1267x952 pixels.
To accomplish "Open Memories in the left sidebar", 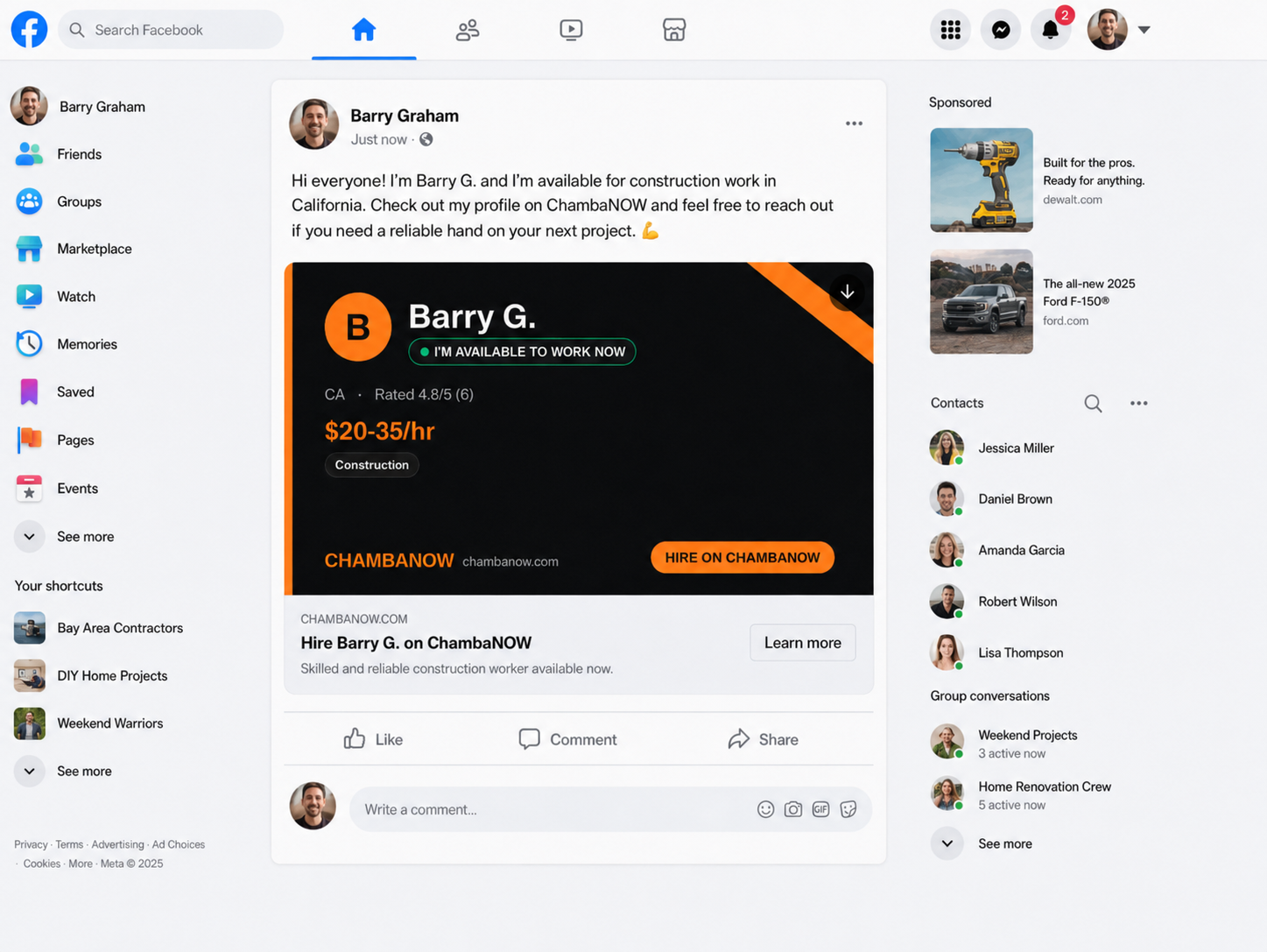I will 67,344.
